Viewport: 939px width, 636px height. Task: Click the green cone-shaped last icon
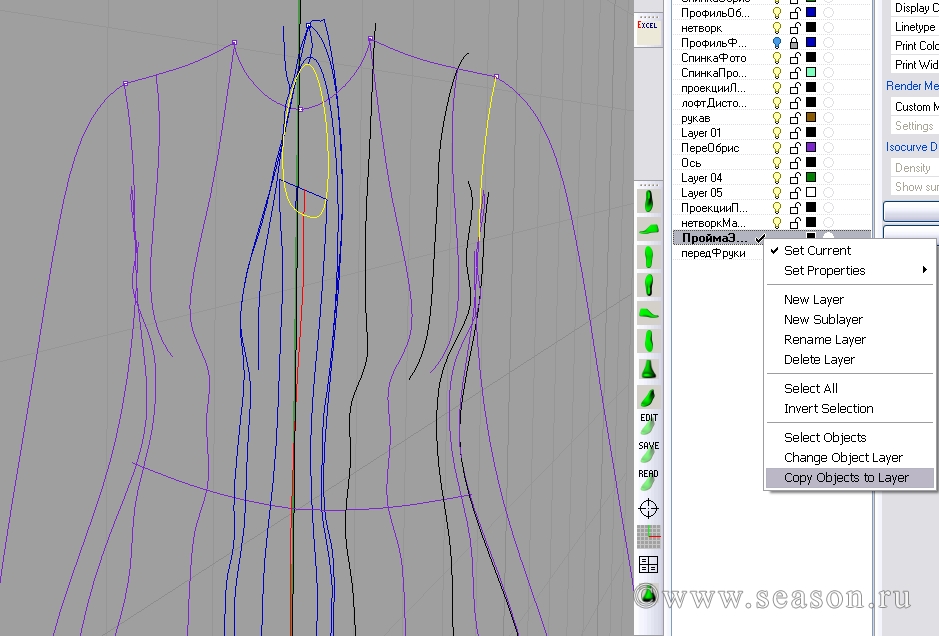tap(648, 369)
